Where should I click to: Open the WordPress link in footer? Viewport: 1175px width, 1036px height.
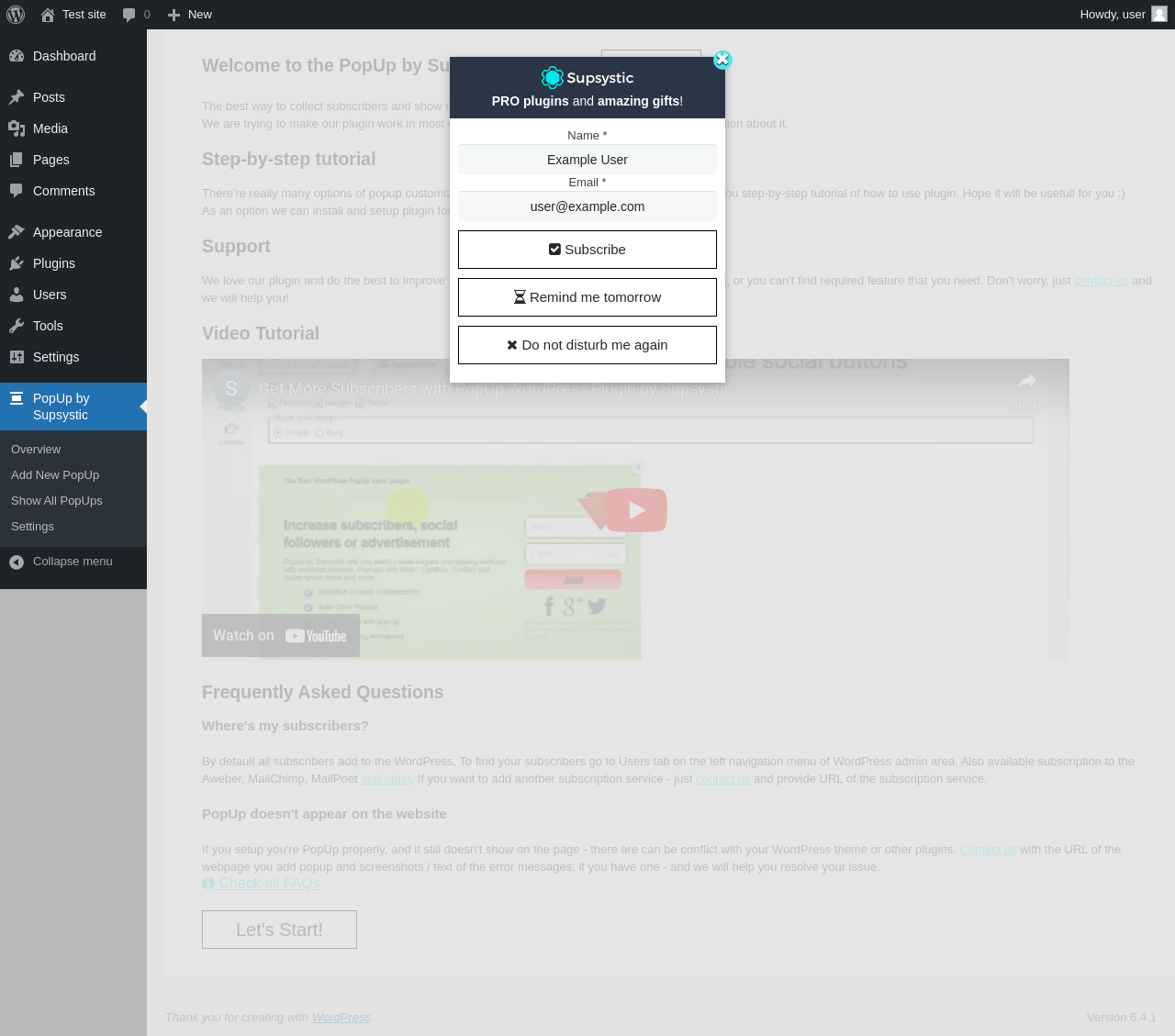[x=341, y=1018]
